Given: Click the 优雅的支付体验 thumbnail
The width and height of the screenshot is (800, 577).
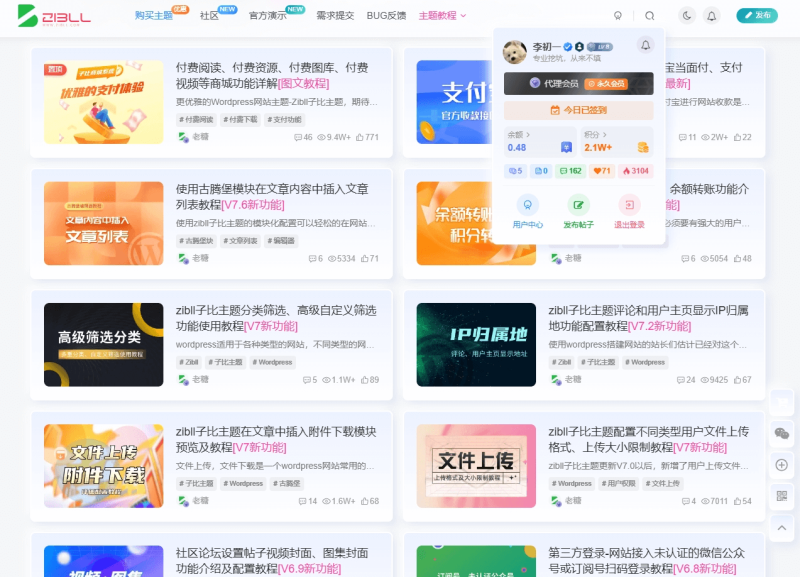Looking at the screenshot, I should [x=104, y=102].
